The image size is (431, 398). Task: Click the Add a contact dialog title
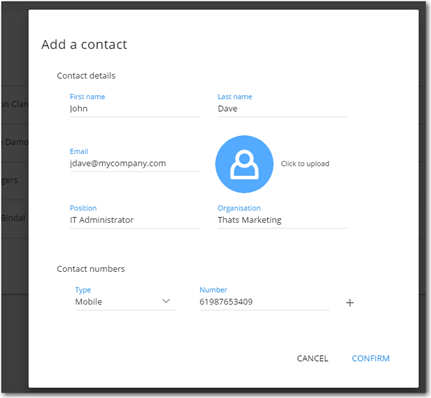pos(84,44)
